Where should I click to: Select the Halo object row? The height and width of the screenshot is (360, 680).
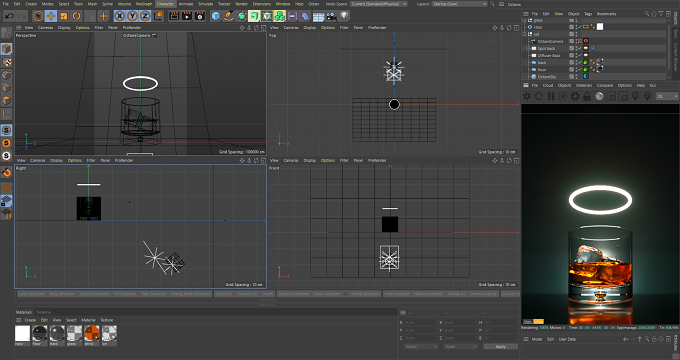tap(538, 27)
